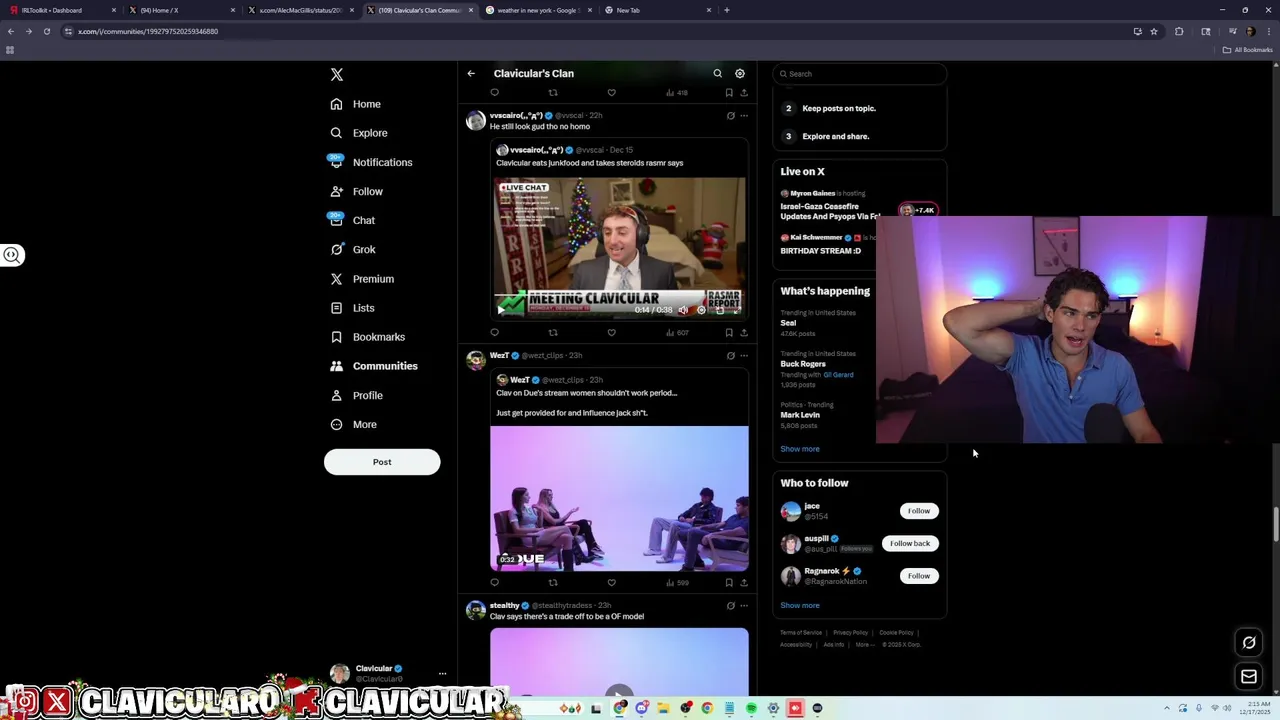Open more options on WezT's post
Image resolution: width=1280 pixels, height=720 pixels.
tap(743, 356)
